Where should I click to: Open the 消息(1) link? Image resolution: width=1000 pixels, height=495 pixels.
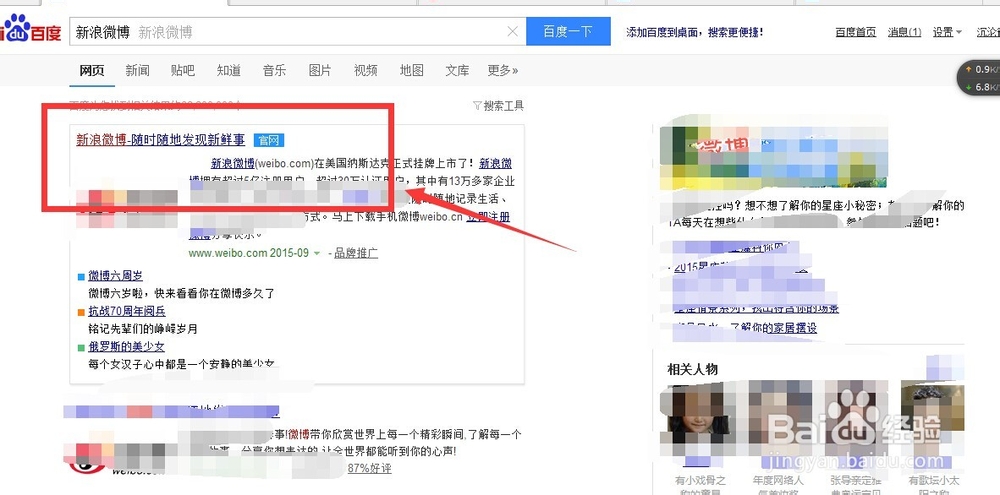point(904,32)
